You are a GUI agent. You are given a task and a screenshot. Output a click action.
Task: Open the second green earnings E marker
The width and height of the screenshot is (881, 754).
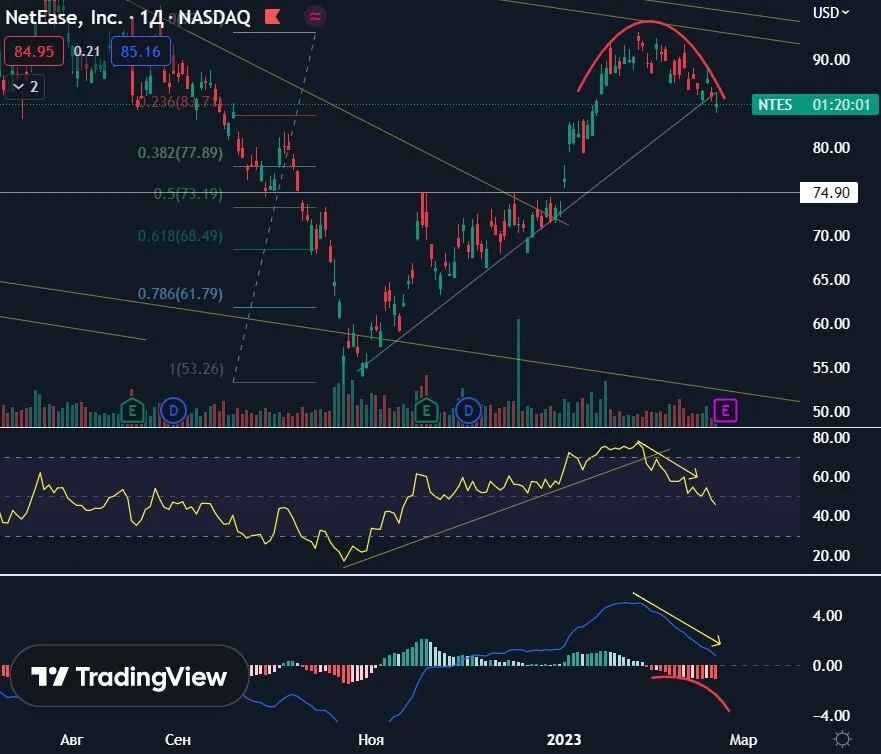coord(426,411)
